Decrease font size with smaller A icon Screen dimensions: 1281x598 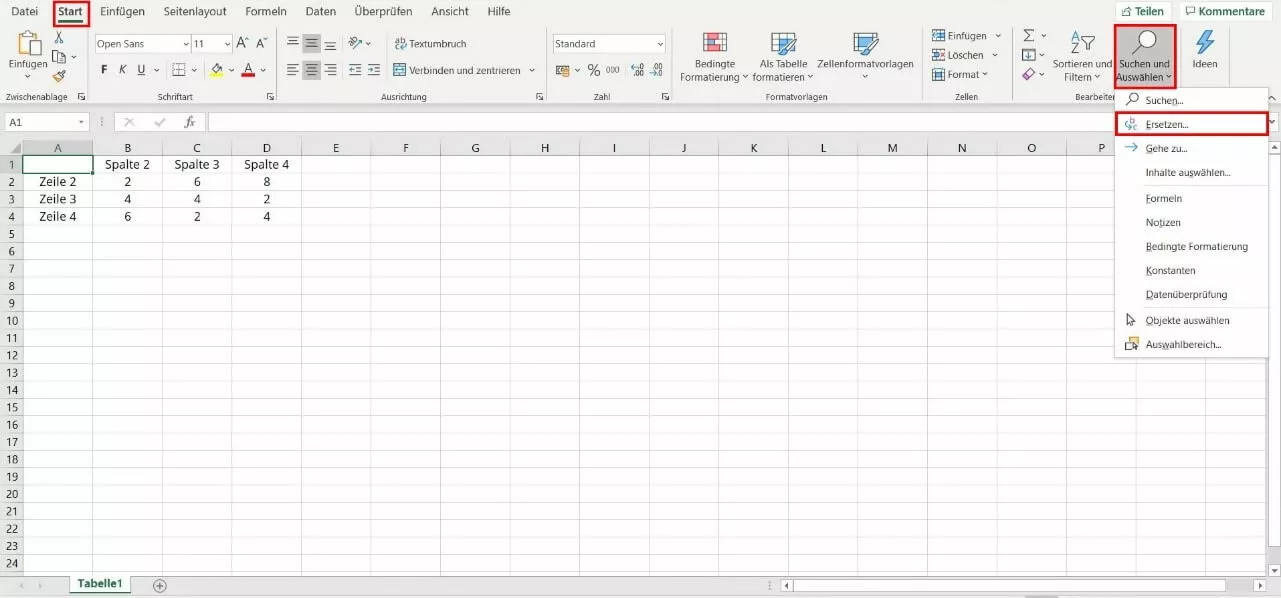pyautogui.click(x=262, y=44)
